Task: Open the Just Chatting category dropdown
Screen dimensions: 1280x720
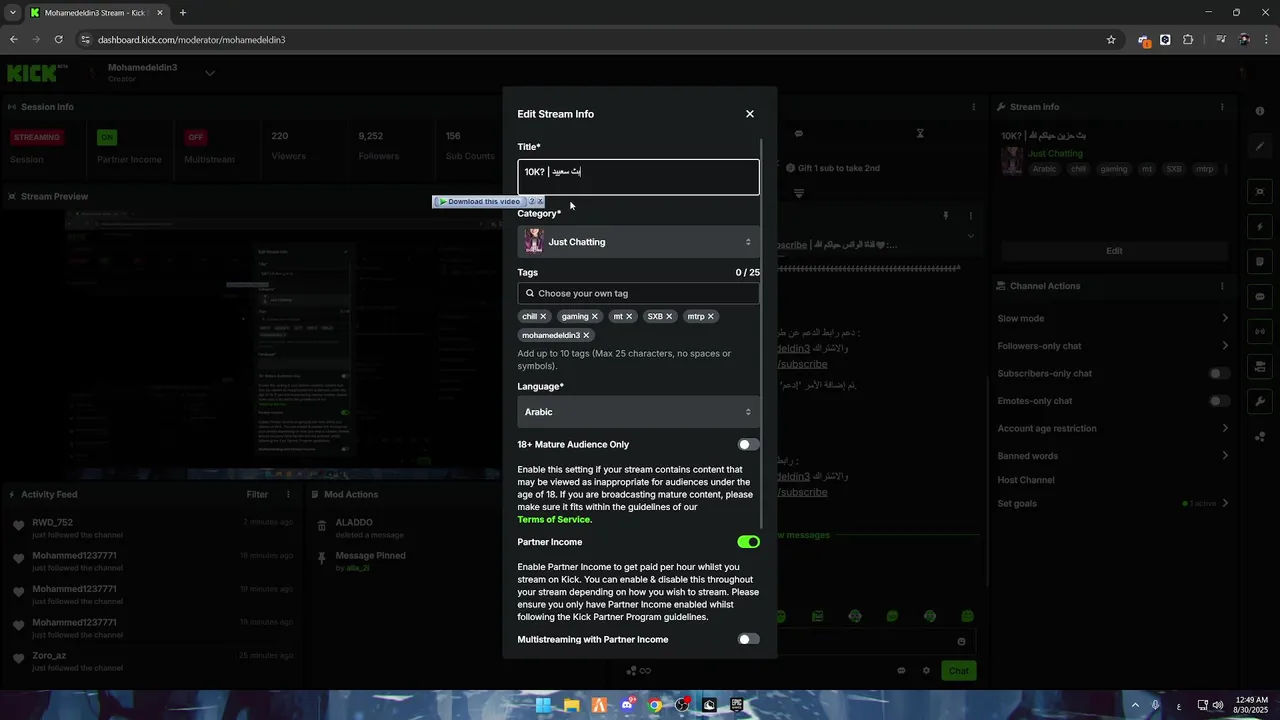Action: (x=638, y=242)
